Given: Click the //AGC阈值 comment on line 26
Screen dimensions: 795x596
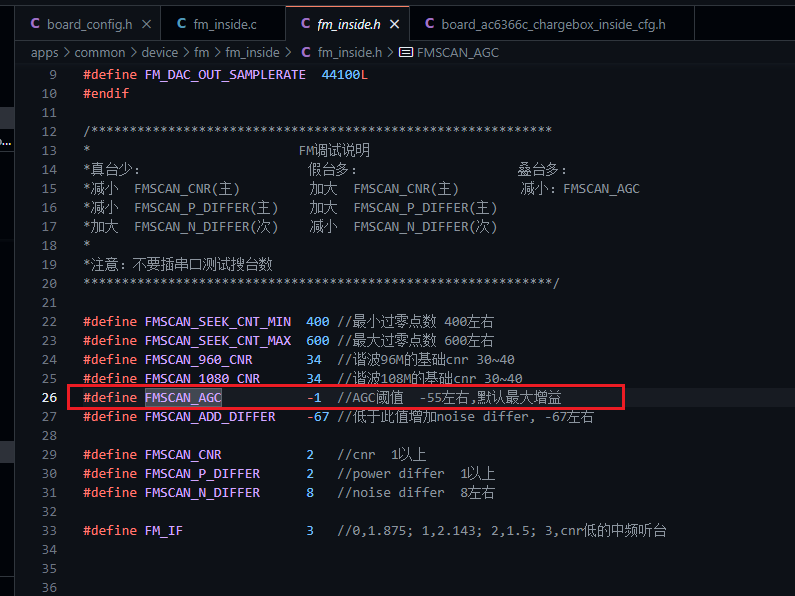Looking at the screenshot, I should point(449,398).
